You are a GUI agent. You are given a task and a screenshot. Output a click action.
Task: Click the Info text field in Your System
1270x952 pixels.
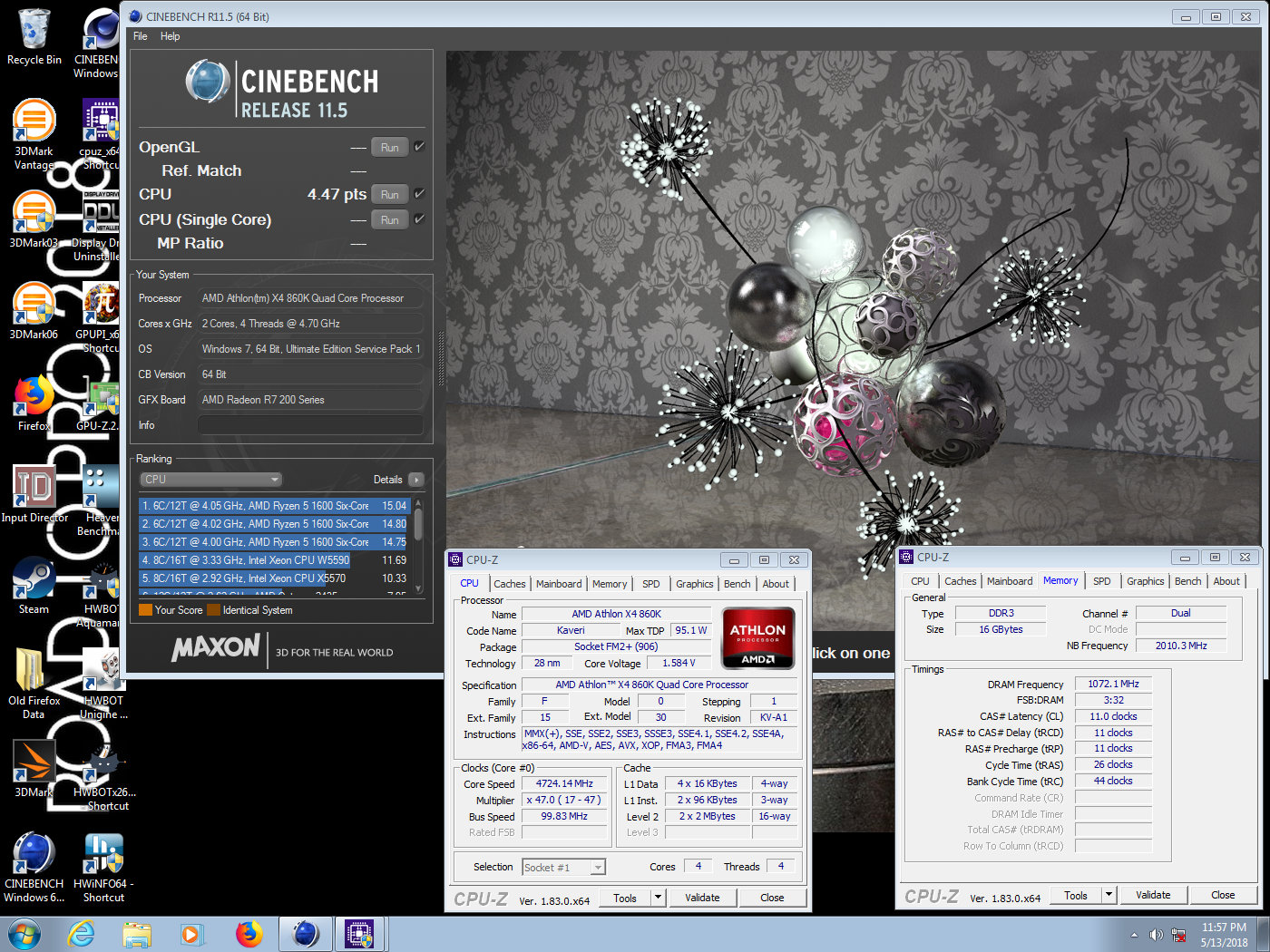(311, 425)
